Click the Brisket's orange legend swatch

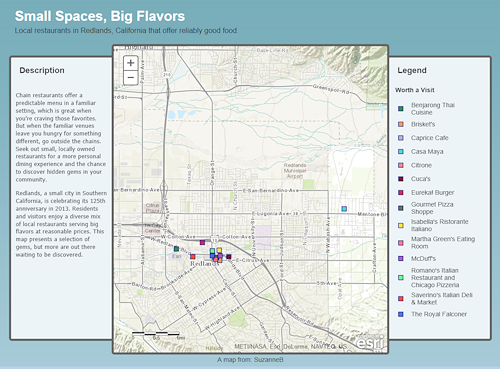[x=401, y=124]
